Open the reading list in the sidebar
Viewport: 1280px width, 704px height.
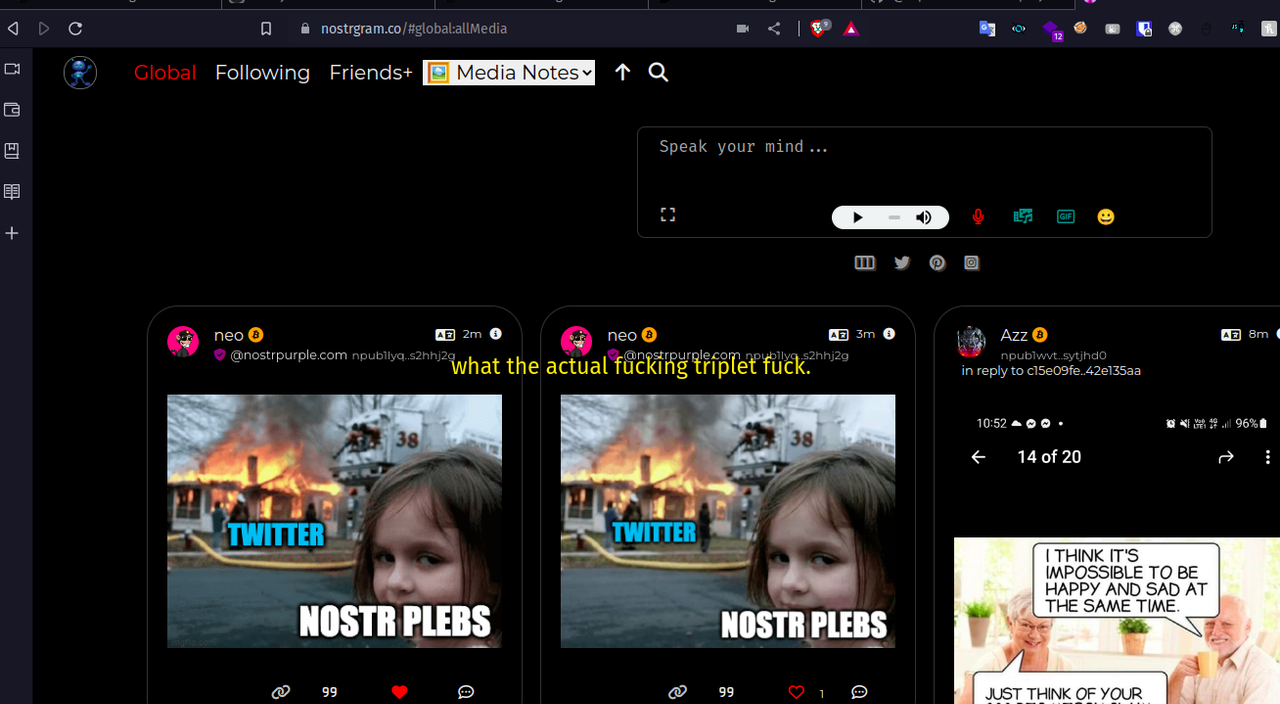pos(12,192)
